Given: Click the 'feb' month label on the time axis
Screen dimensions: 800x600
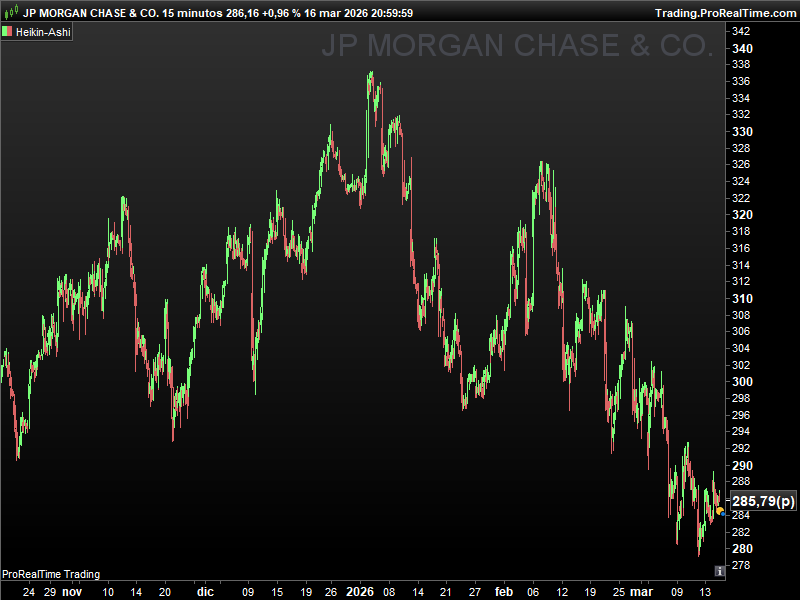Looking at the screenshot, I should pos(504,592).
